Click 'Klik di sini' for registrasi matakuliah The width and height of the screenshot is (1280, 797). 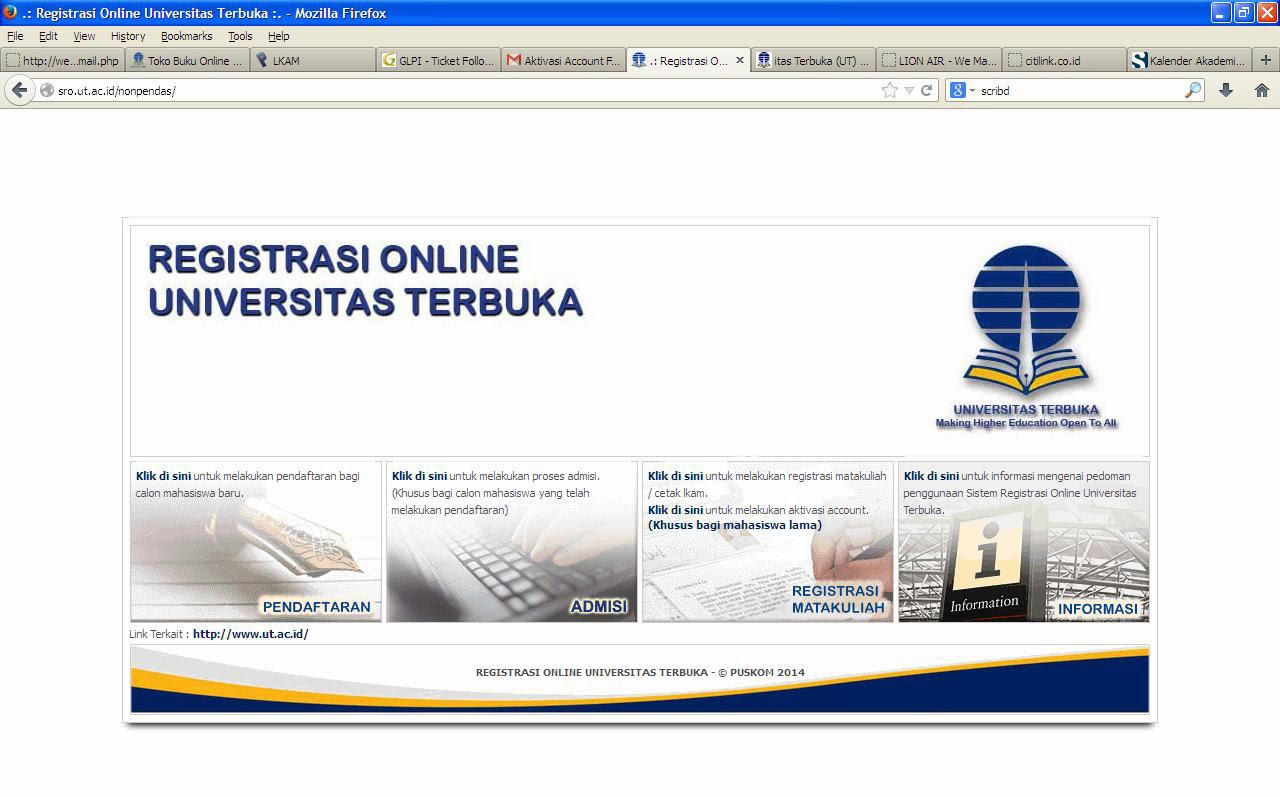tap(675, 476)
